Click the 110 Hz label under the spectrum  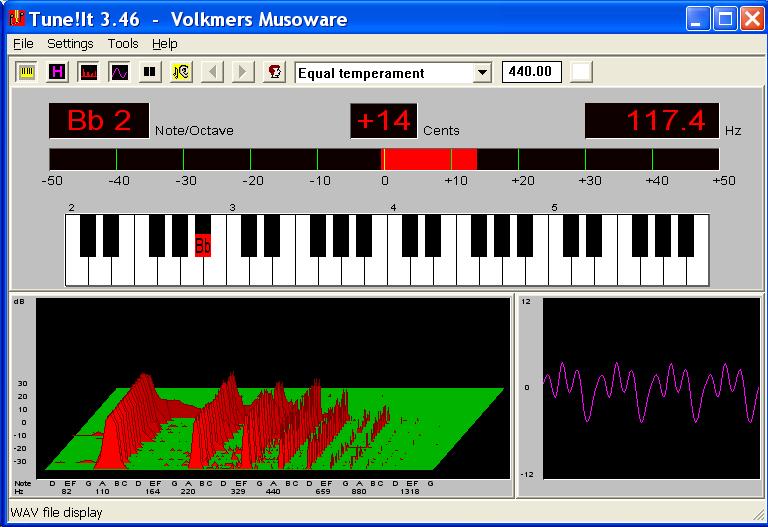[x=102, y=491]
